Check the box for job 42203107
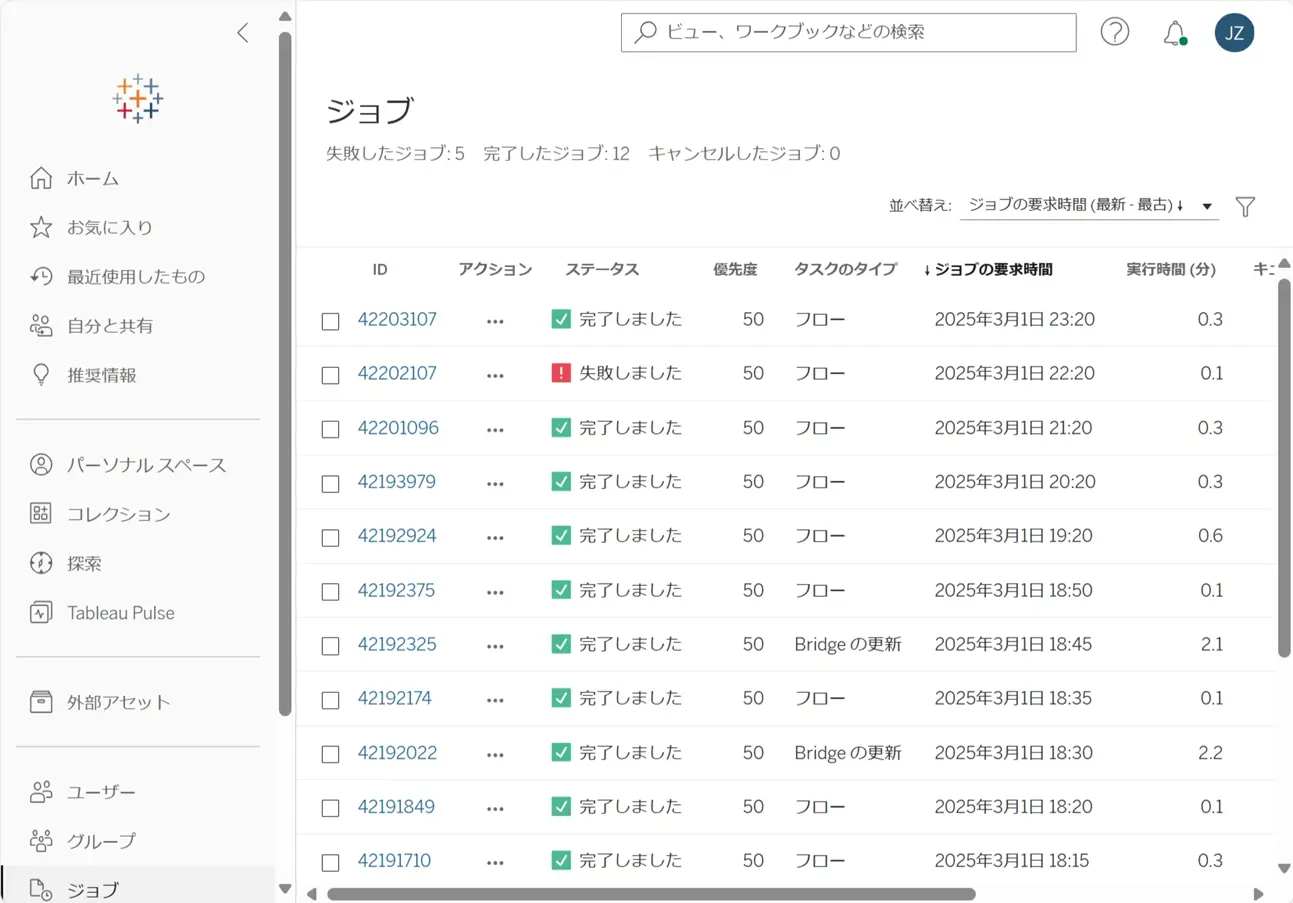1293x903 pixels. click(330, 321)
